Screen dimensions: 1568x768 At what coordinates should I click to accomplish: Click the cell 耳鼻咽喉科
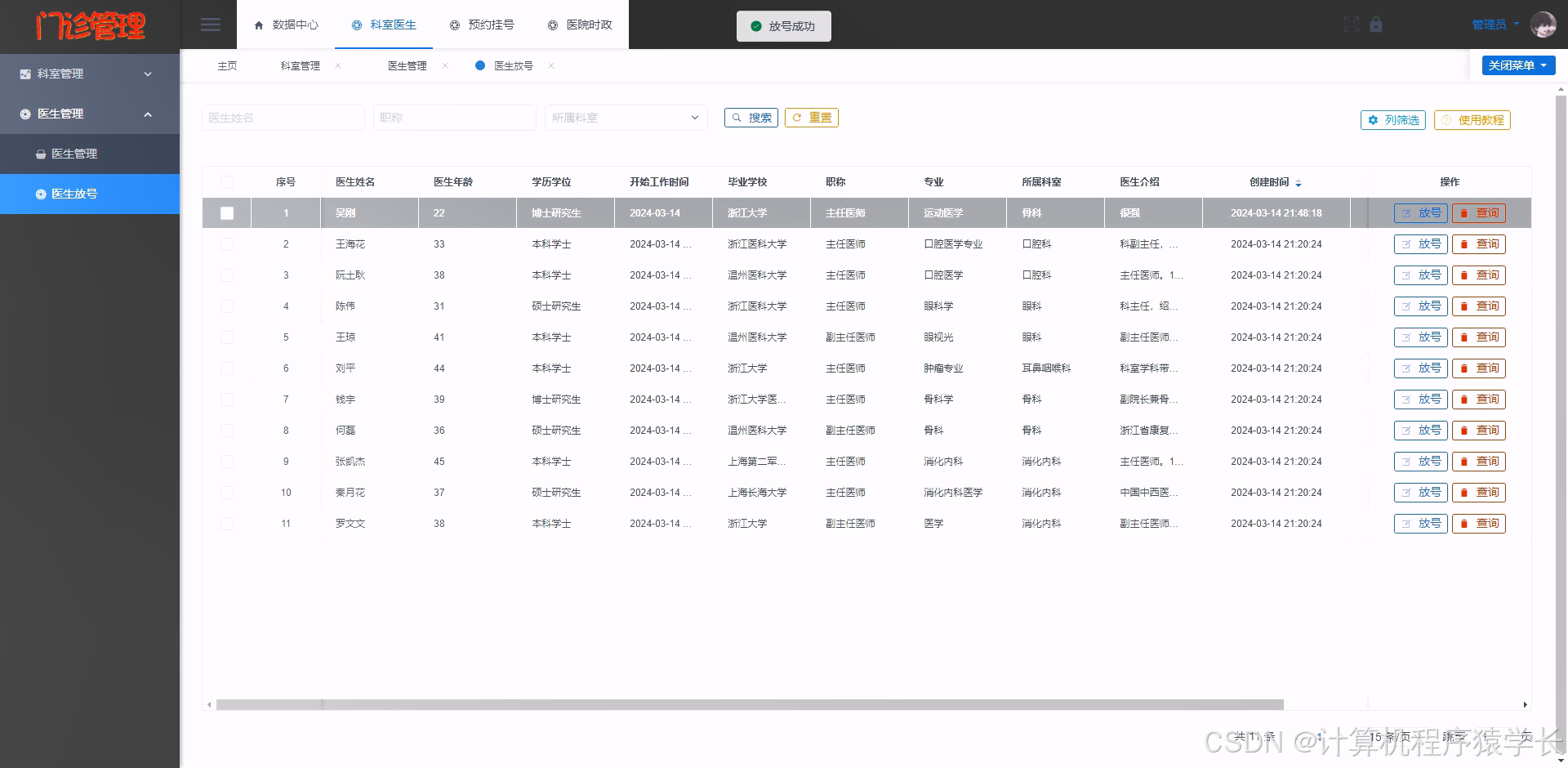[1046, 368]
